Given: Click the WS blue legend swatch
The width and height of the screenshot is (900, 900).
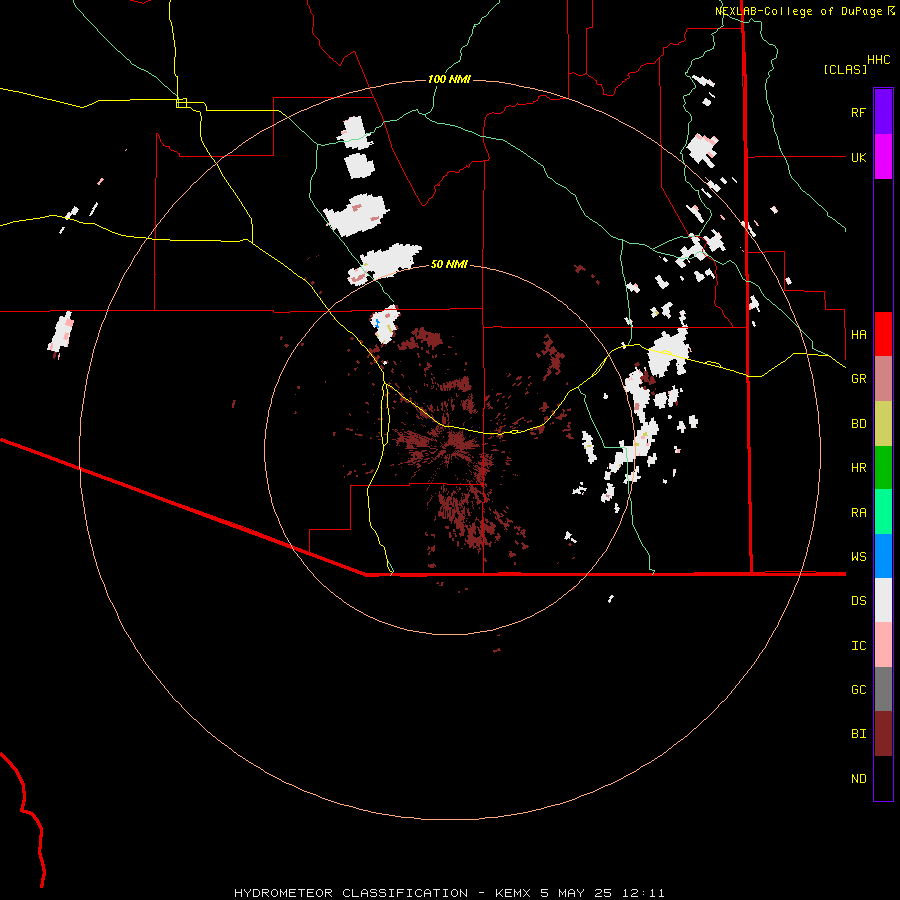Looking at the screenshot, I should click(883, 556).
